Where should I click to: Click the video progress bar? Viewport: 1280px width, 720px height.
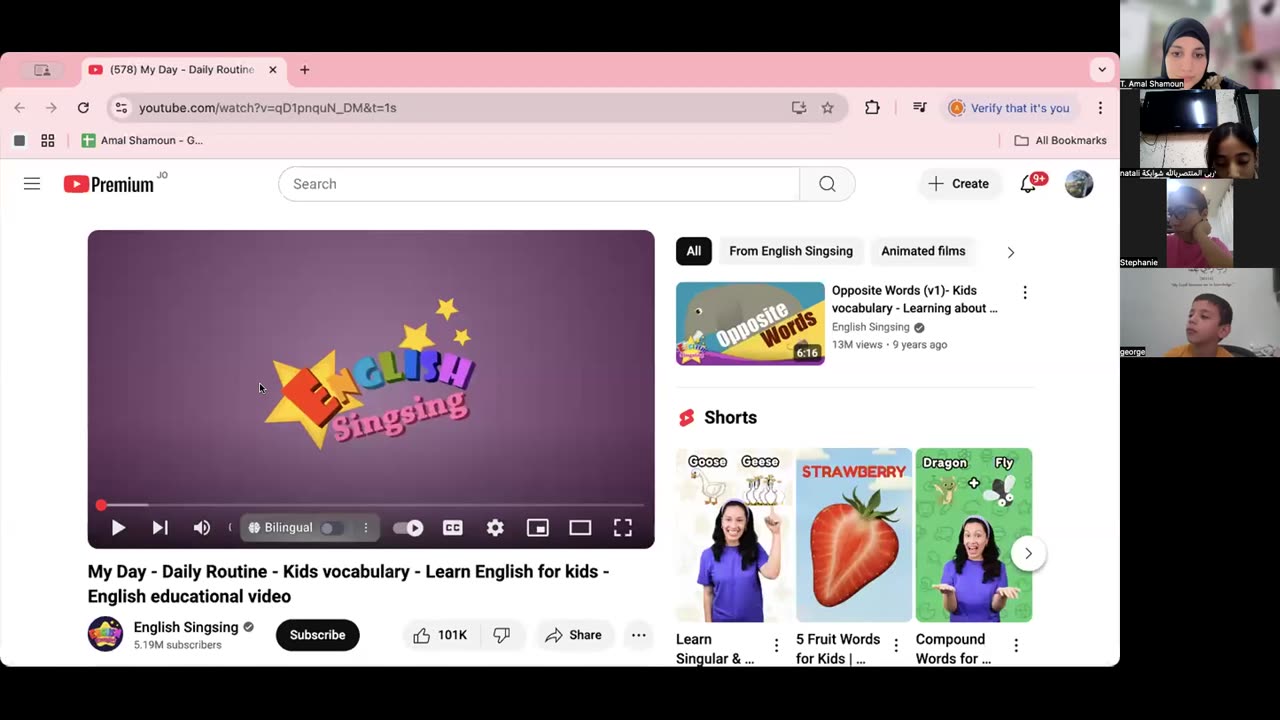(371, 506)
